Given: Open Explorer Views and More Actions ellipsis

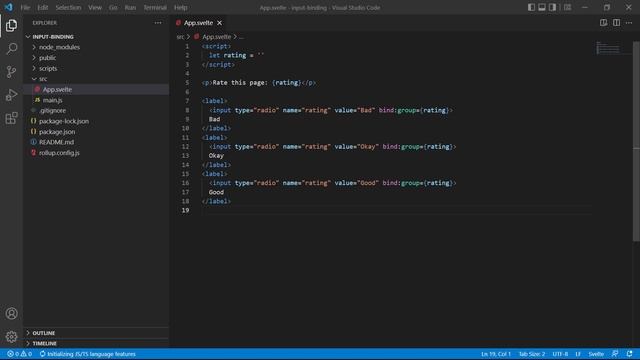Looking at the screenshot, I should pos(158,23).
